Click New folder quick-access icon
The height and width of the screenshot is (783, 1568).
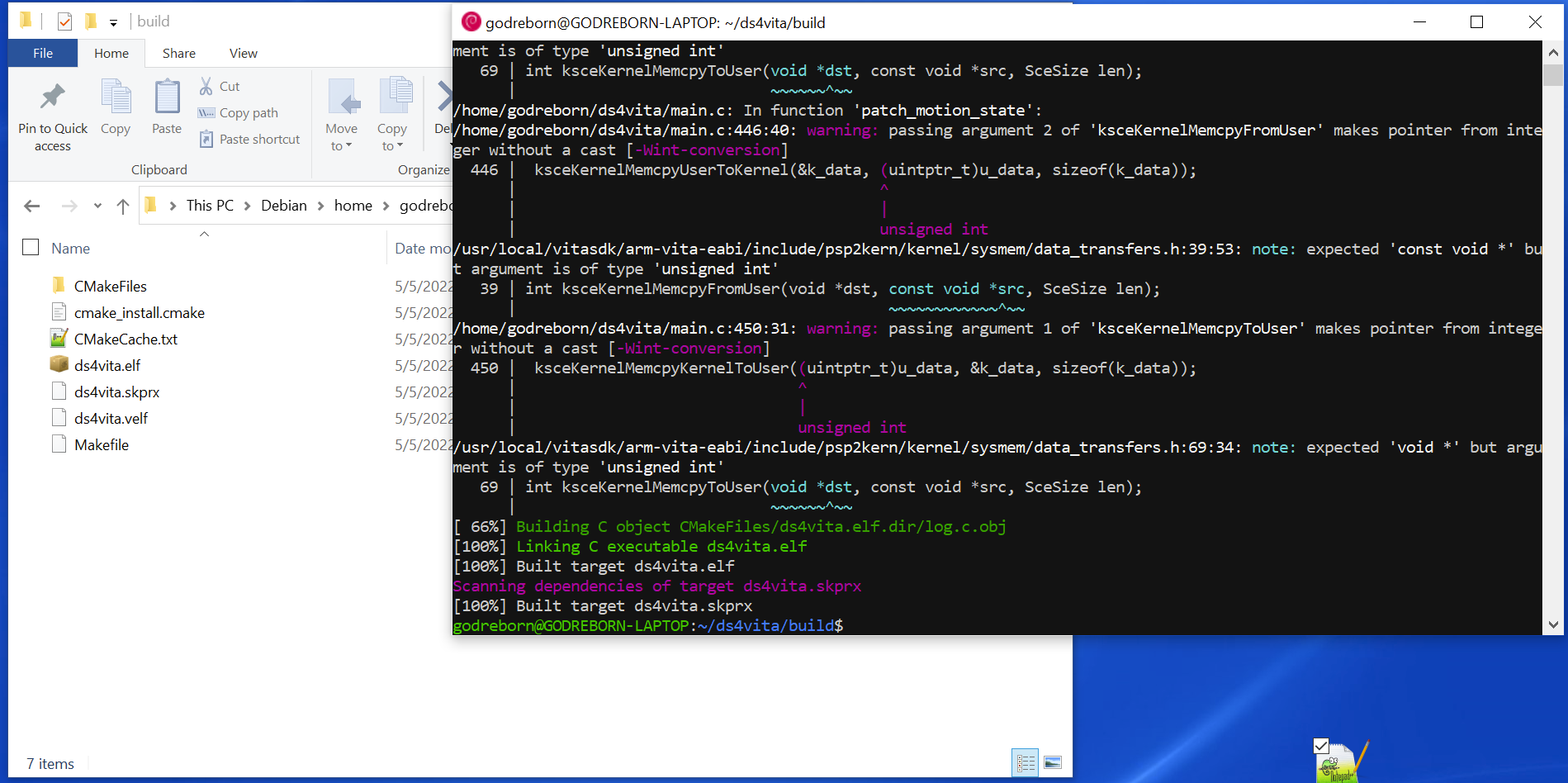[91, 21]
